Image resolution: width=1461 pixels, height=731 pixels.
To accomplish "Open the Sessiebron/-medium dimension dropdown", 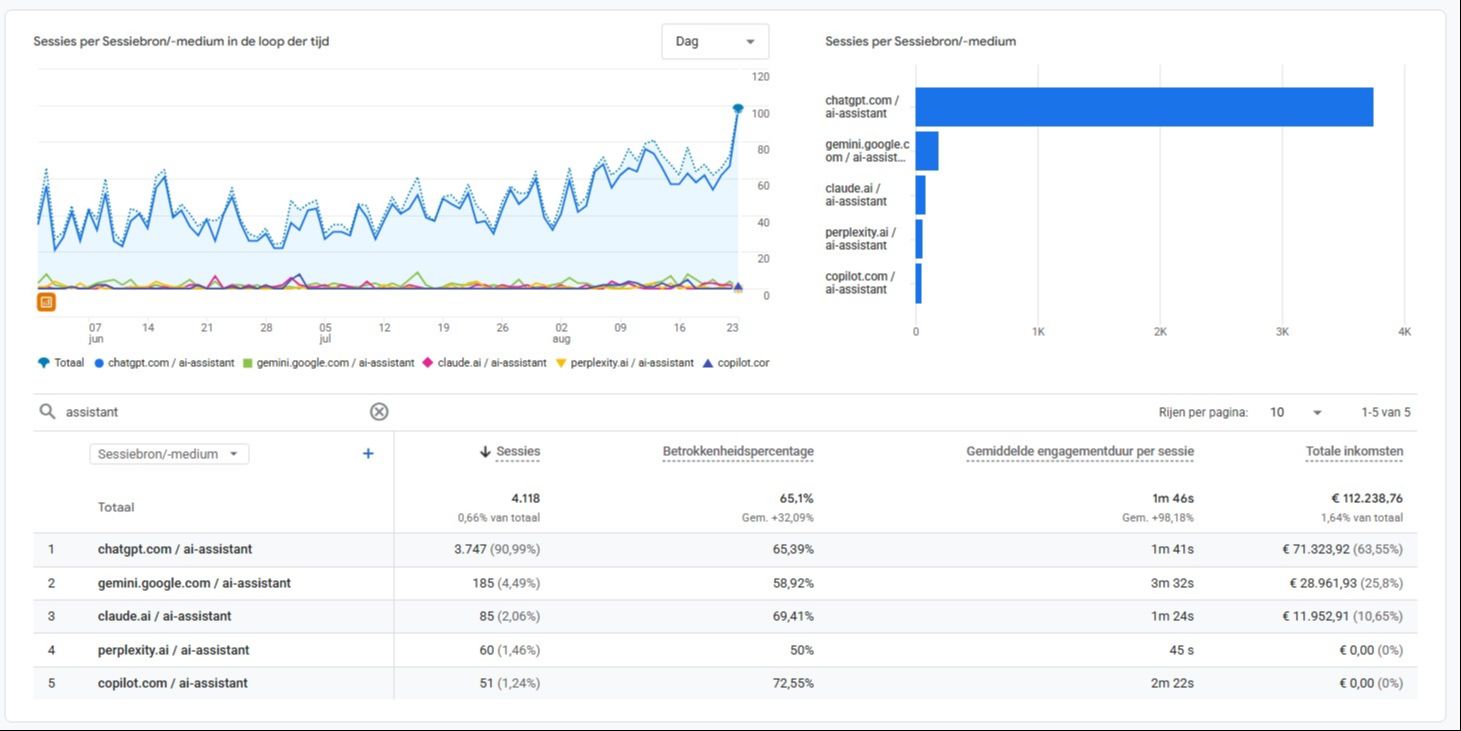I will 169,454.
